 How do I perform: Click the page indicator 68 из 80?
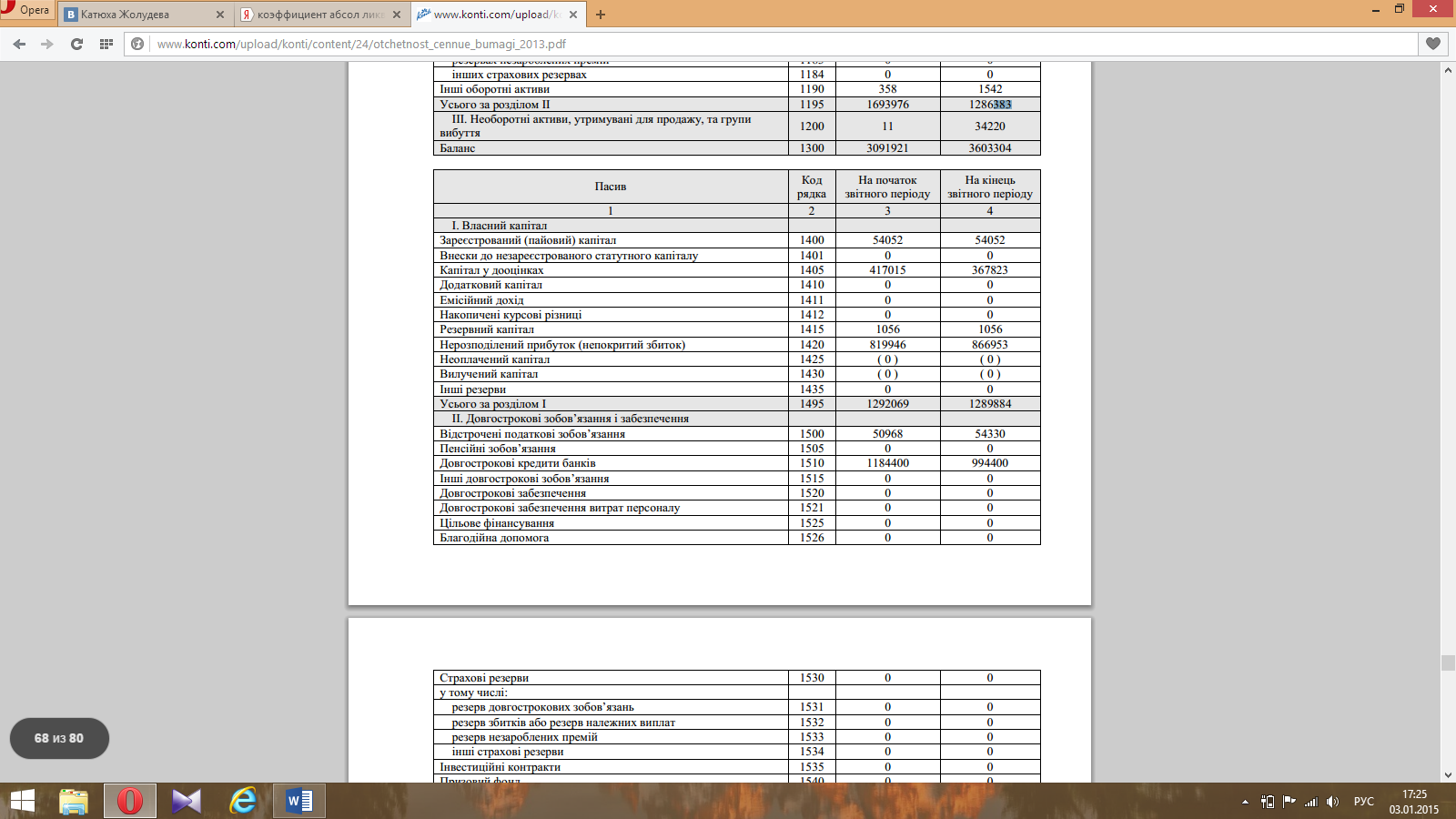click(x=59, y=738)
